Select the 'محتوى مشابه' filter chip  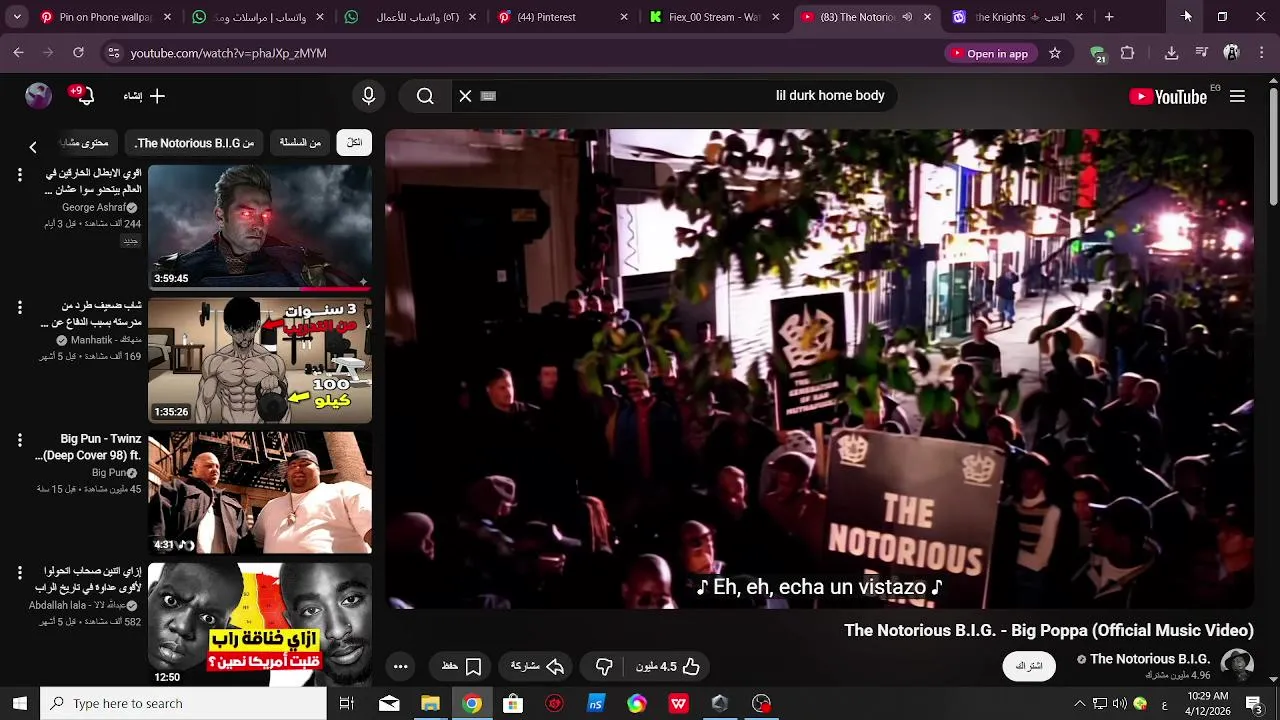click(86, 143)
